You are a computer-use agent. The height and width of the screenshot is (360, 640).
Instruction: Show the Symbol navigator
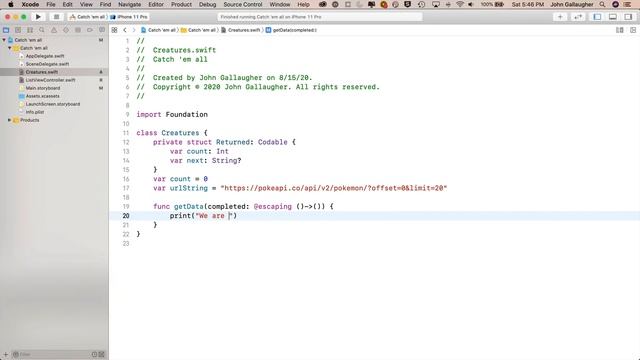click(30, 30)
